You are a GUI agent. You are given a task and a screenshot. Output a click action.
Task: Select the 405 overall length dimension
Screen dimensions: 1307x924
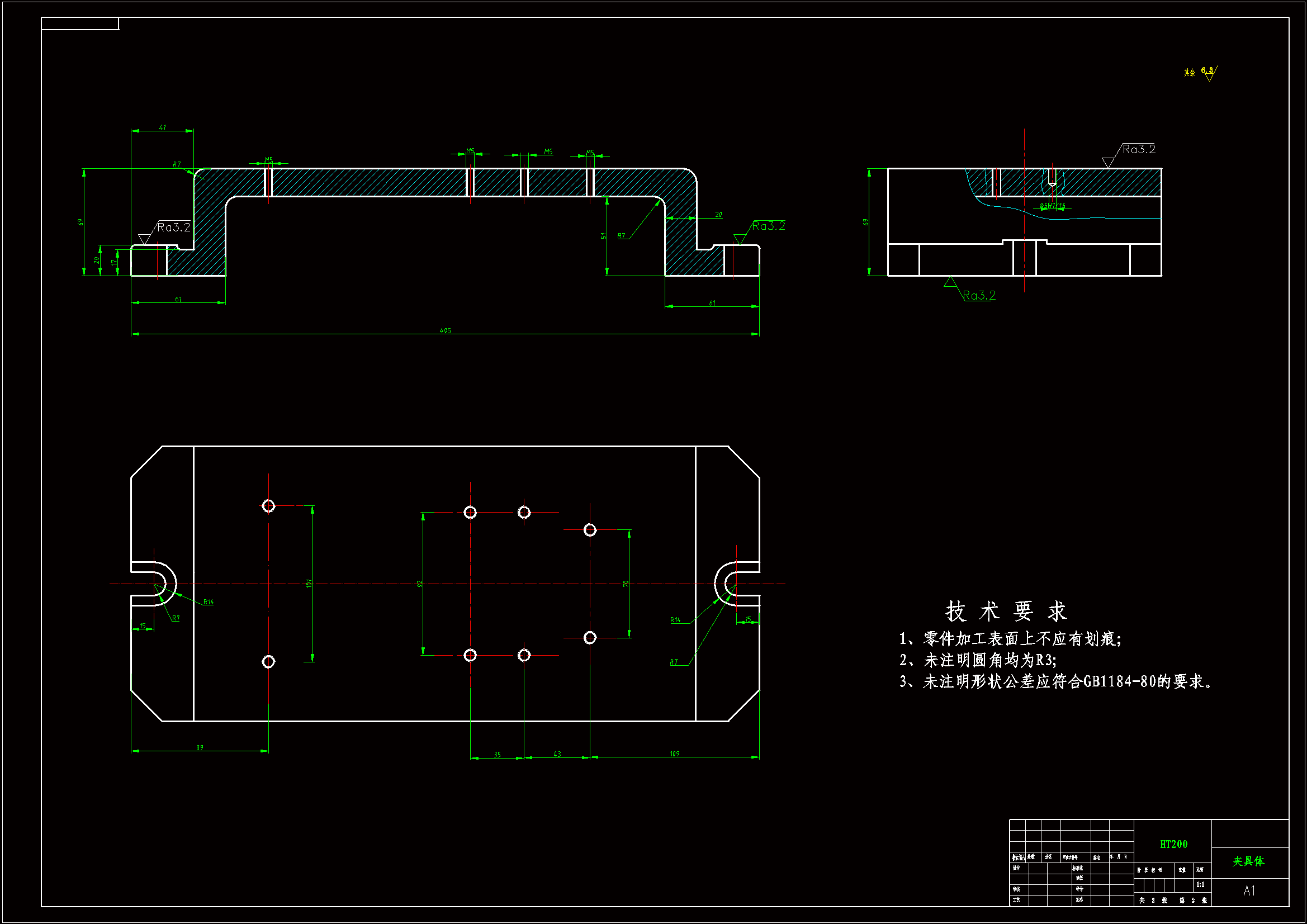point(445,331)
